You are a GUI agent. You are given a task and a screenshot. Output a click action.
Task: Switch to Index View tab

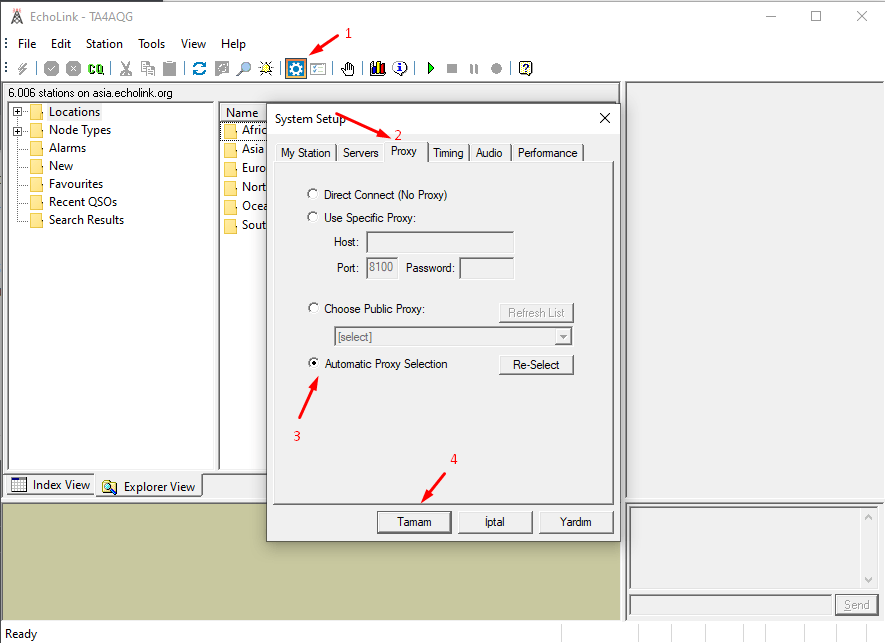click(51, 485)
